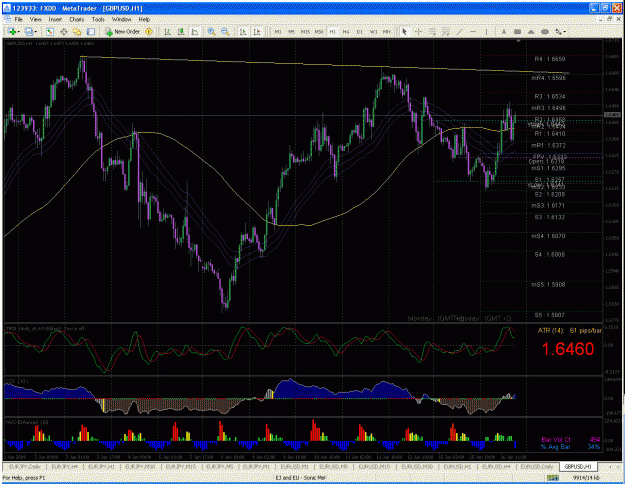Open a new chart via toolbar icon

tap(11, 31)
